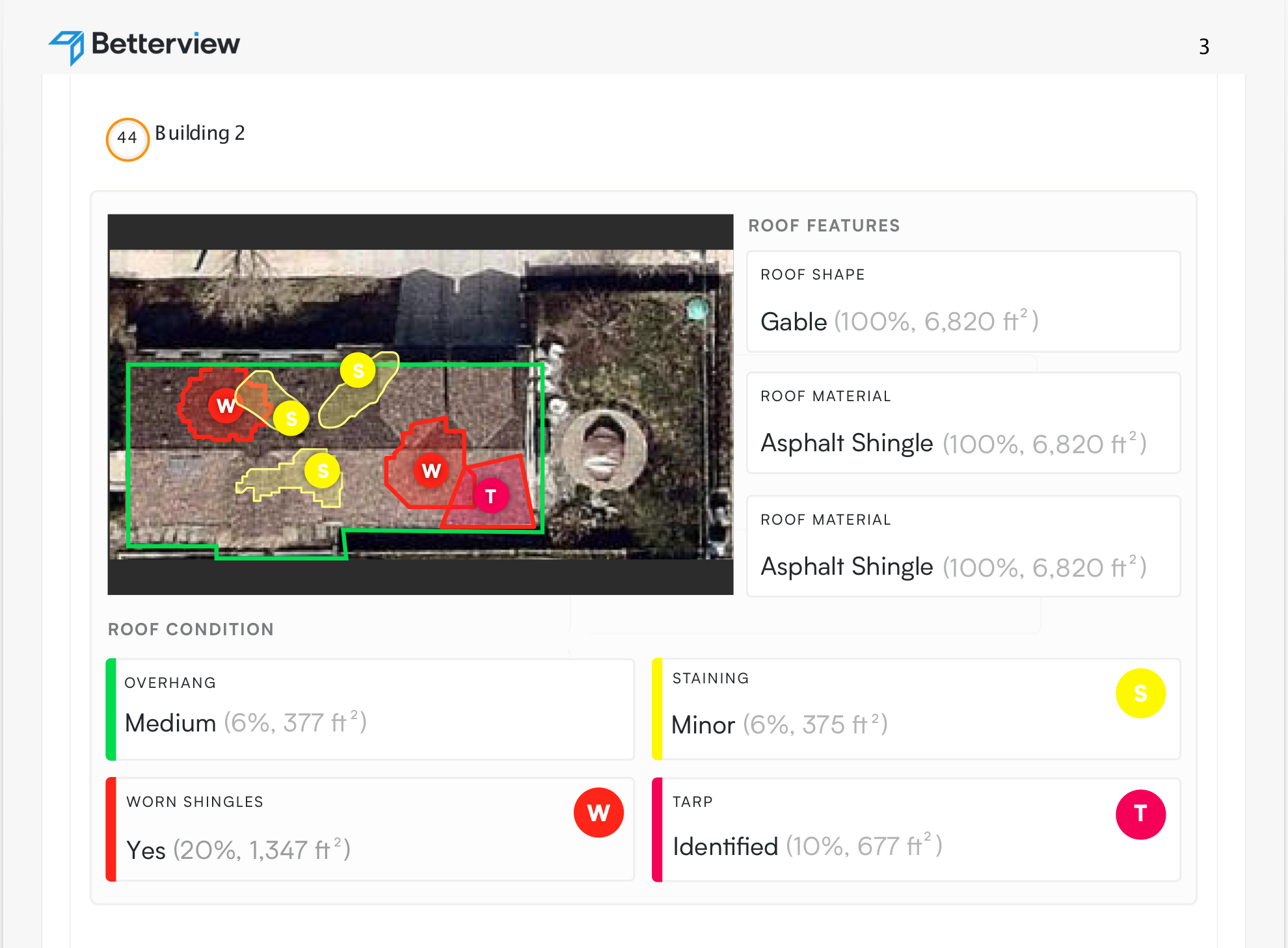Select the Overhang Medium condition card

[370, 709]
